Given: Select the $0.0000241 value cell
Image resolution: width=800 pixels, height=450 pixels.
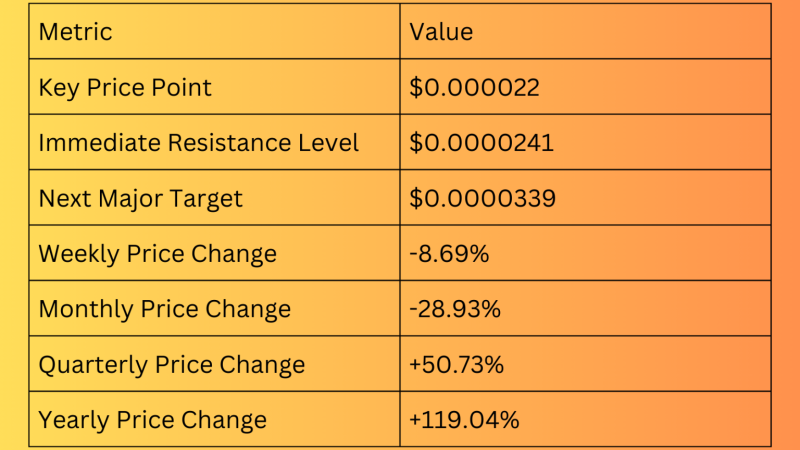Looking at the screenshot, I should [481, 143].
